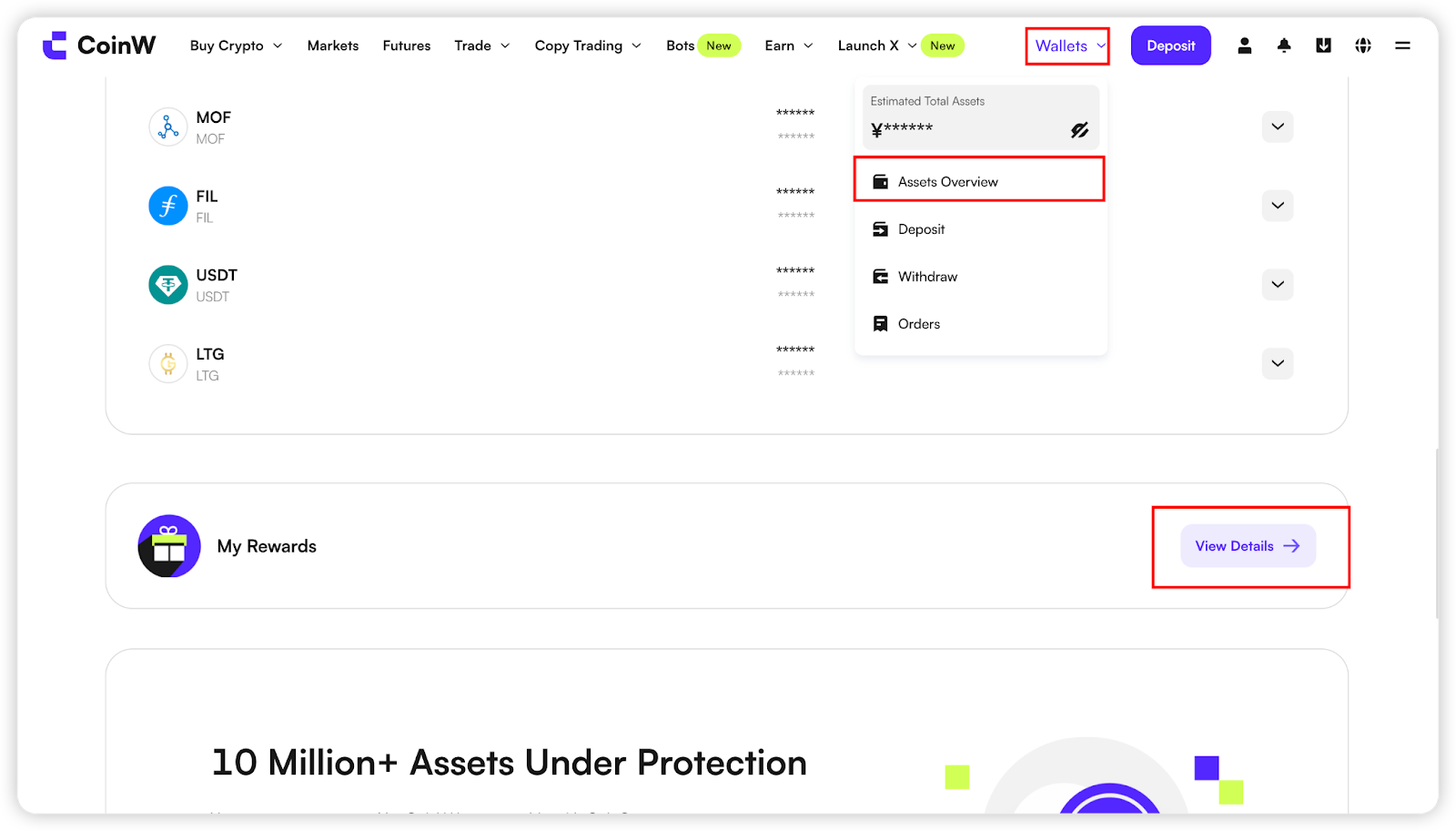Open the hamburger menu icon
The height and width of the screenshot is (831, 1456).
[x=1402, y=46]
